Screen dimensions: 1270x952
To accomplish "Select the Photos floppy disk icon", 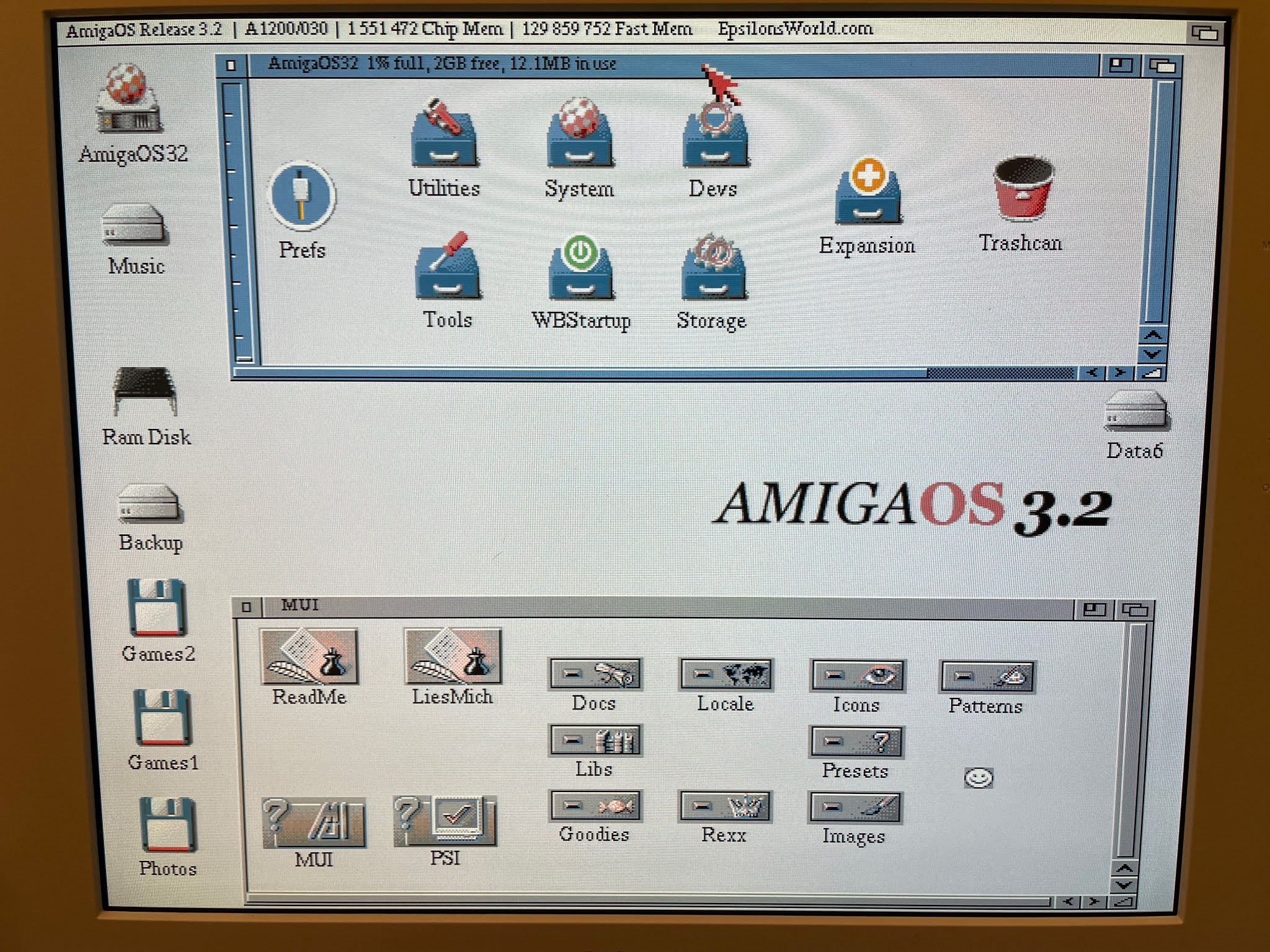I will [167, 824].
